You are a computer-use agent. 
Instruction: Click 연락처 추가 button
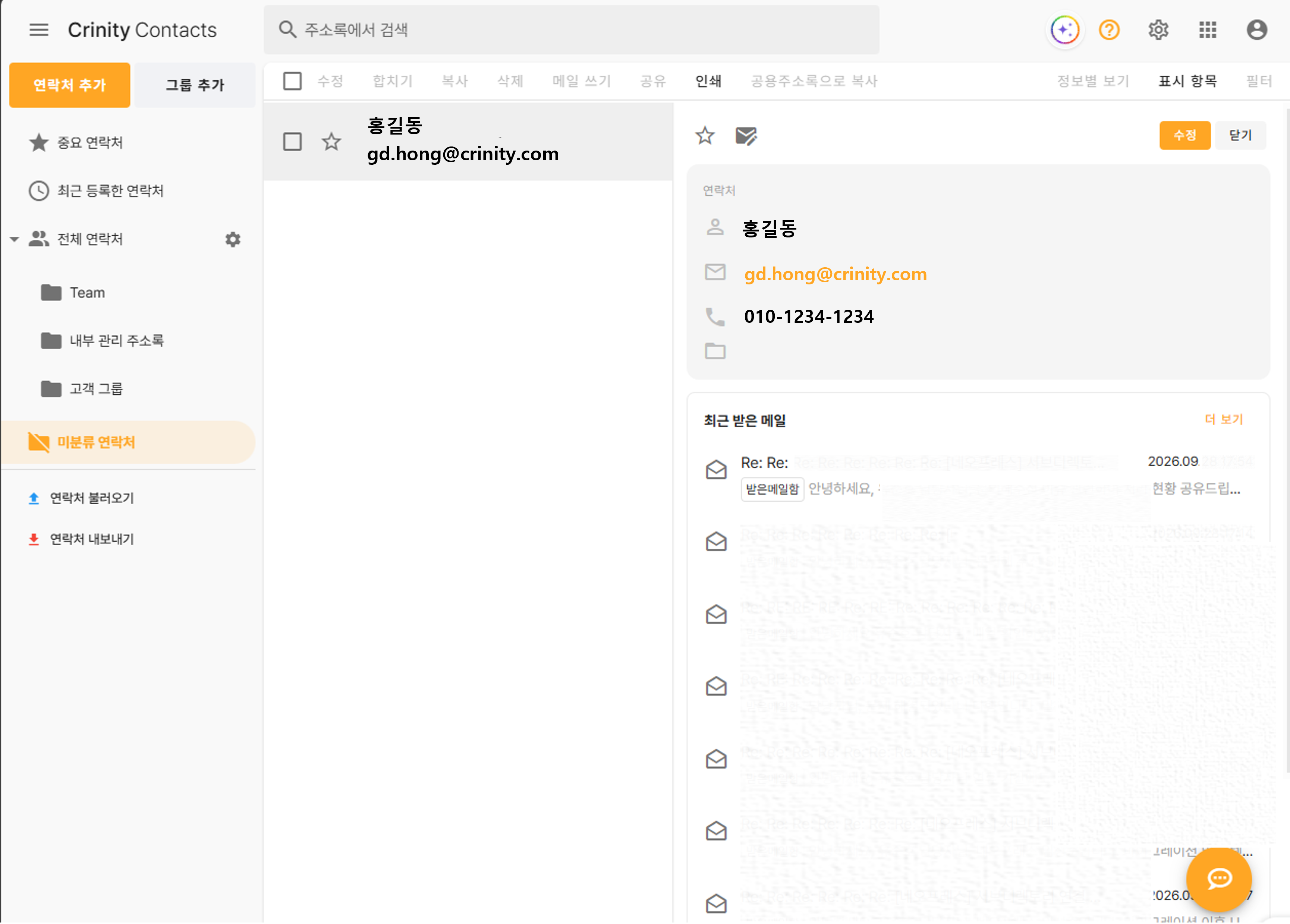[x=69, y=85]
